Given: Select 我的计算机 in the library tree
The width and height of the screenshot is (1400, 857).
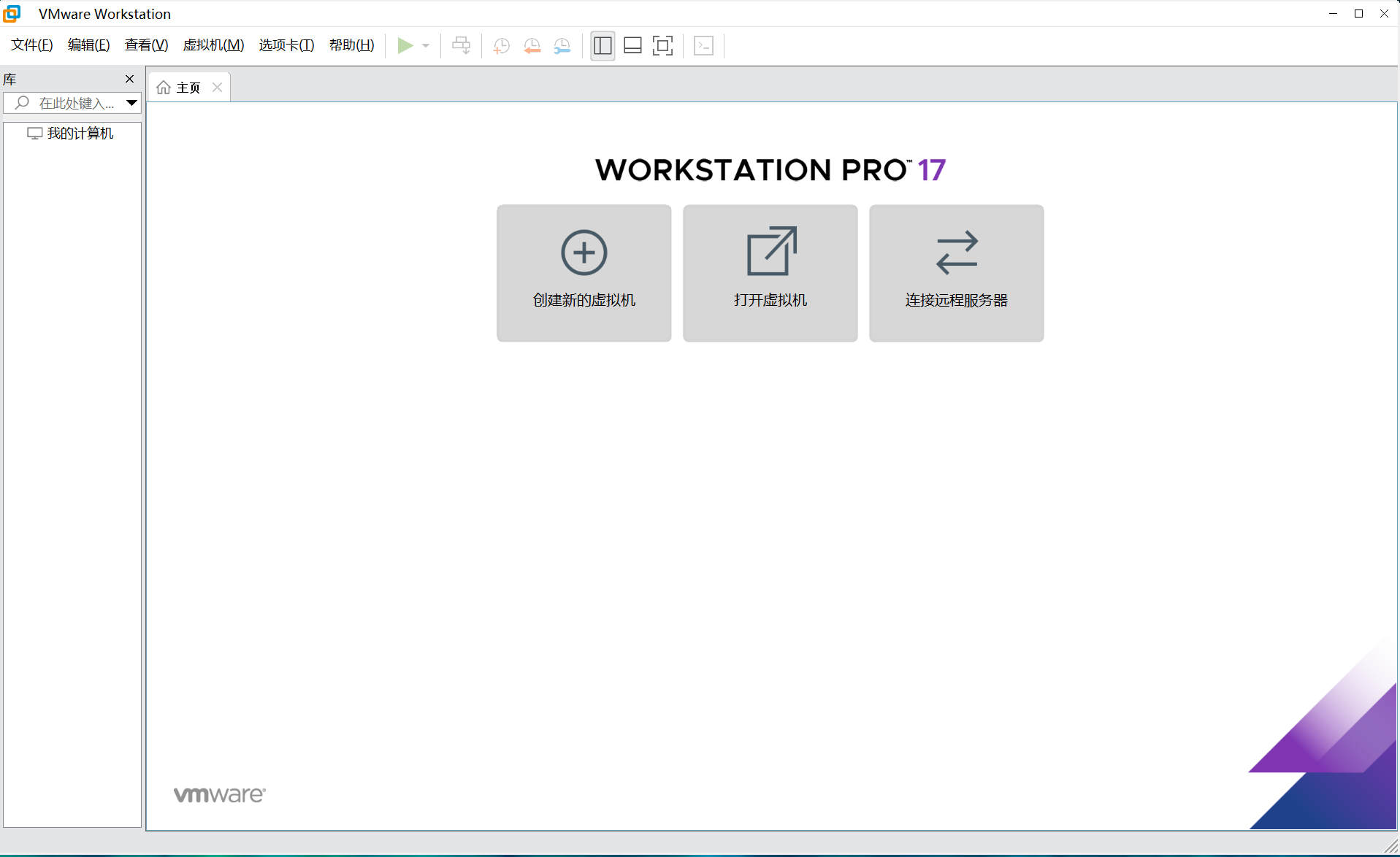Looking at the screenshot, I should pyautogui.click(x=71, y=134).
